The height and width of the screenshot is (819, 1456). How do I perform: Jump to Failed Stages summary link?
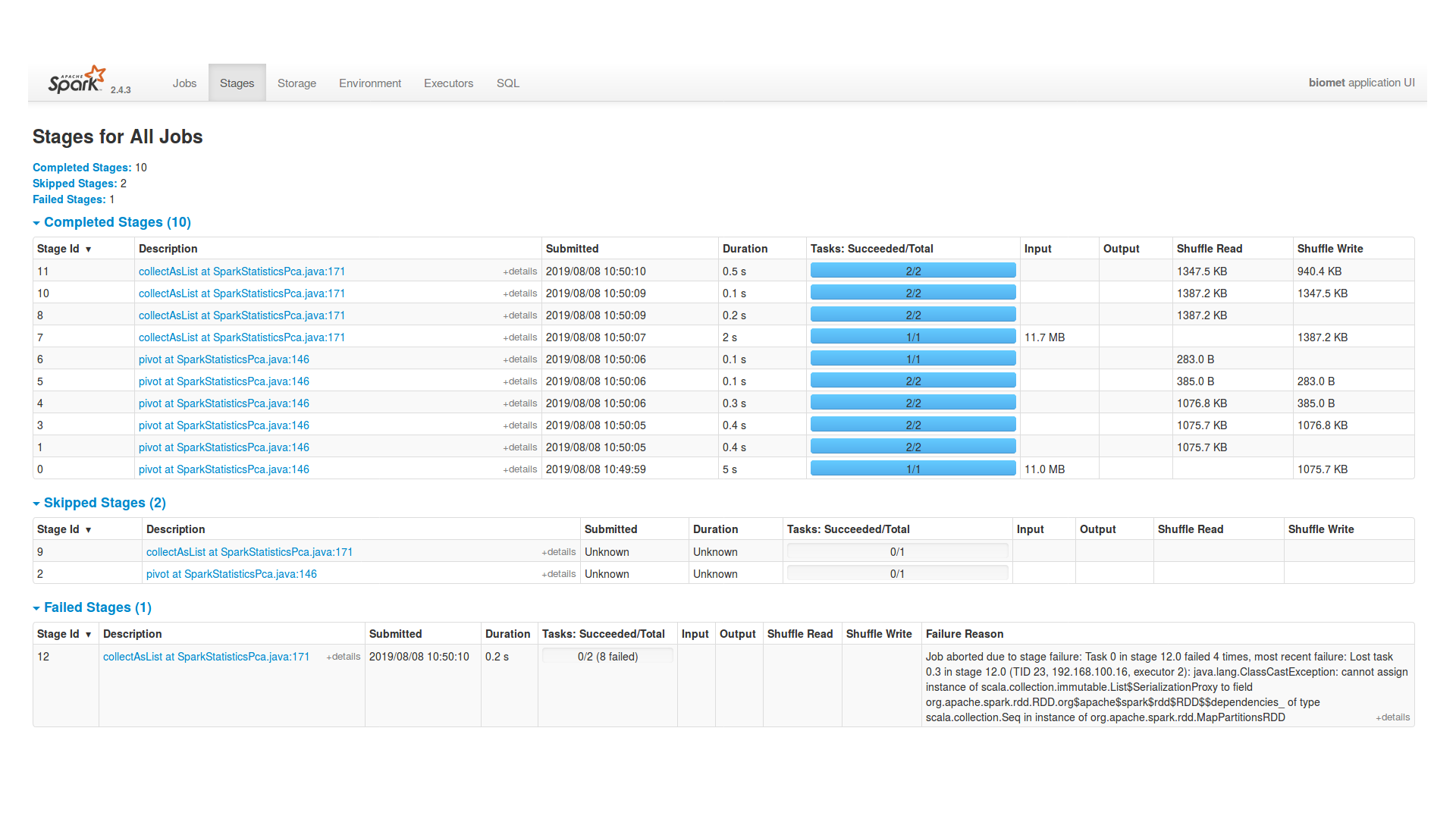pyautogui.click(x=69, y=199)
